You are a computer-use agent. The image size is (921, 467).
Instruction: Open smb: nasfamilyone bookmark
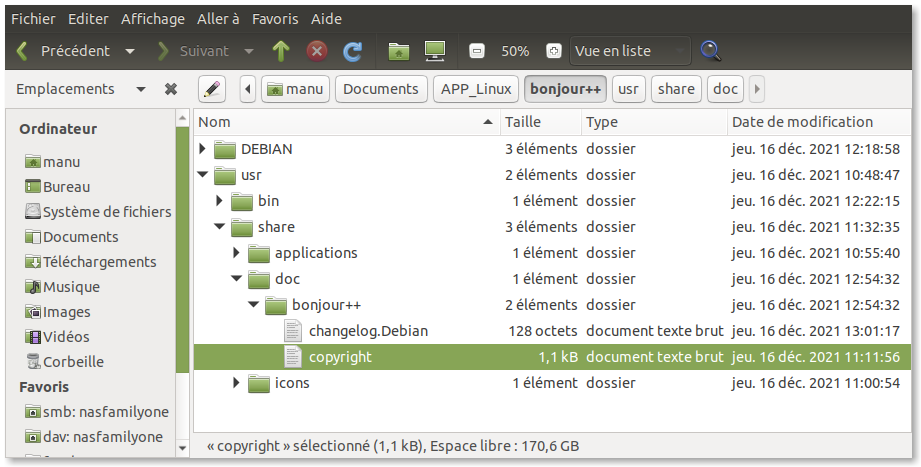(96, 412)
